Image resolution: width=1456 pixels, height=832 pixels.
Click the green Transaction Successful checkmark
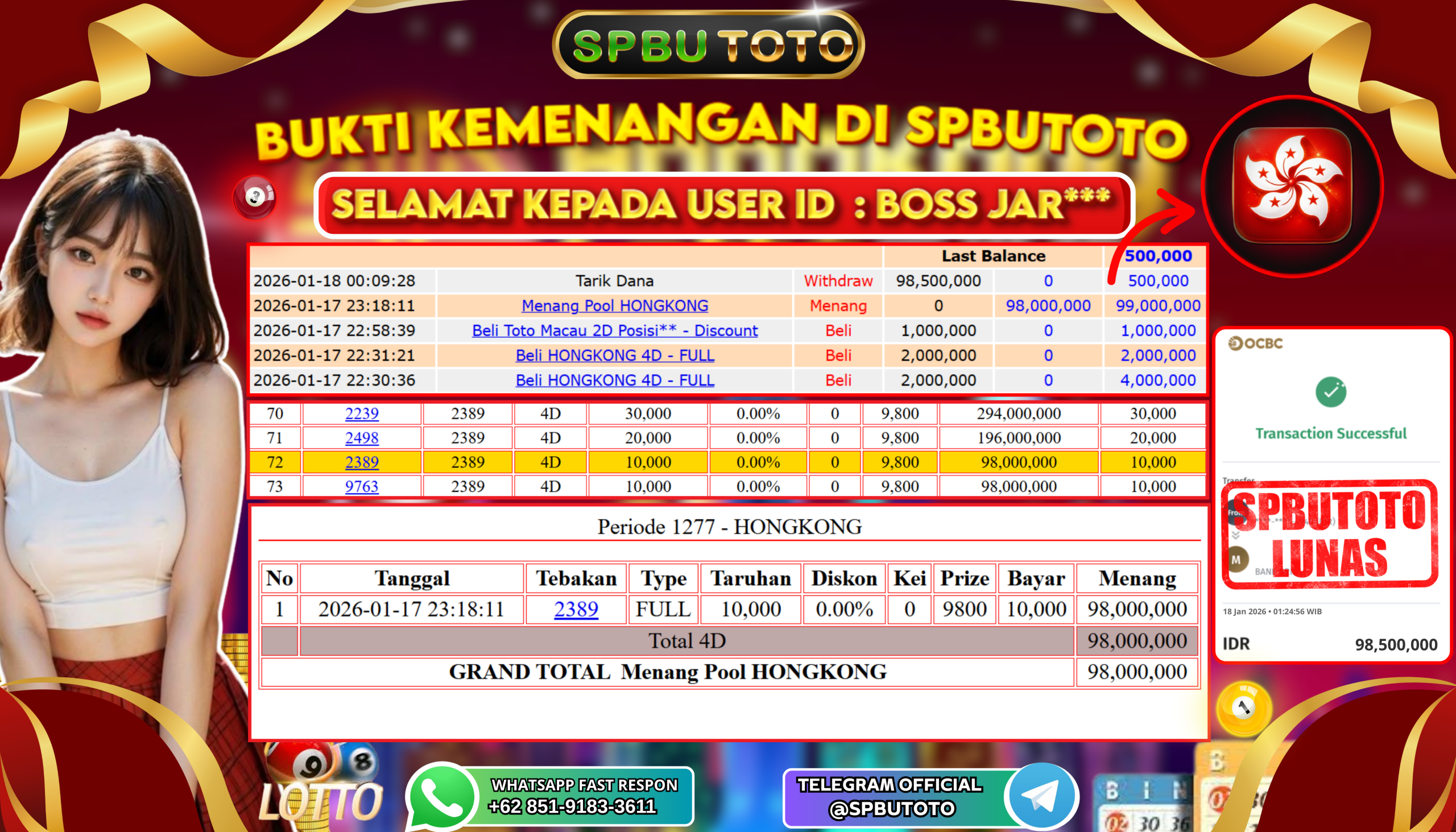coord(1330,392)
